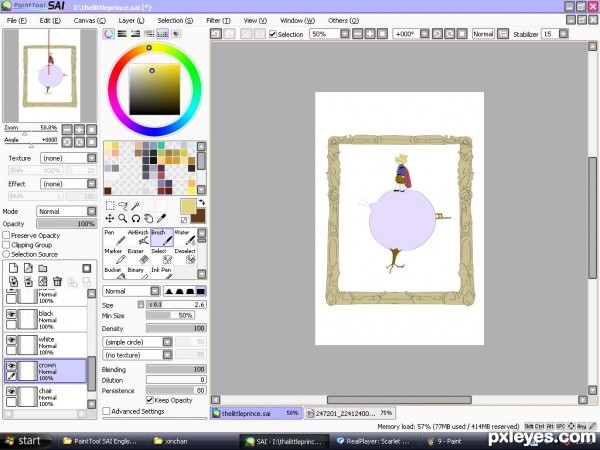Select the Brush tool

pyautogui.click(x=162, y=237)
